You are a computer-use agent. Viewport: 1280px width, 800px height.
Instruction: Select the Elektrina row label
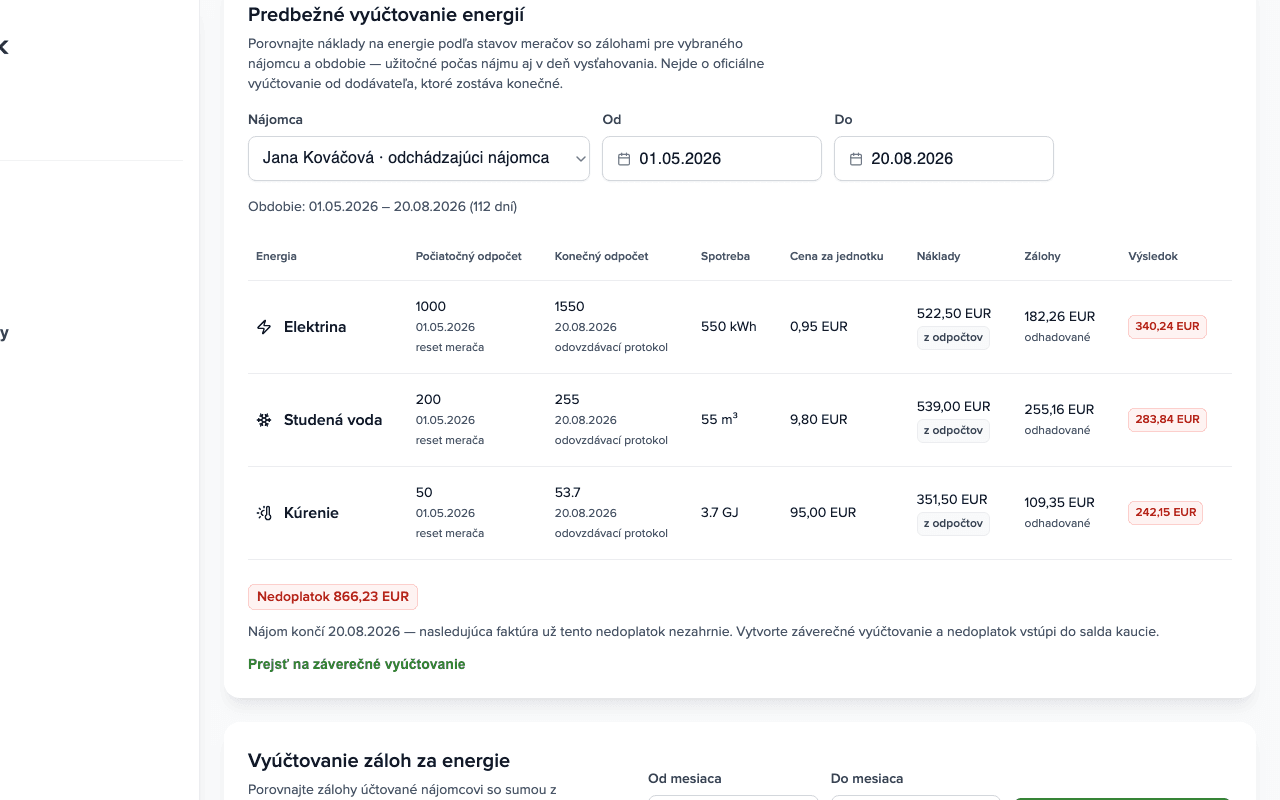(x=315, y=327)
